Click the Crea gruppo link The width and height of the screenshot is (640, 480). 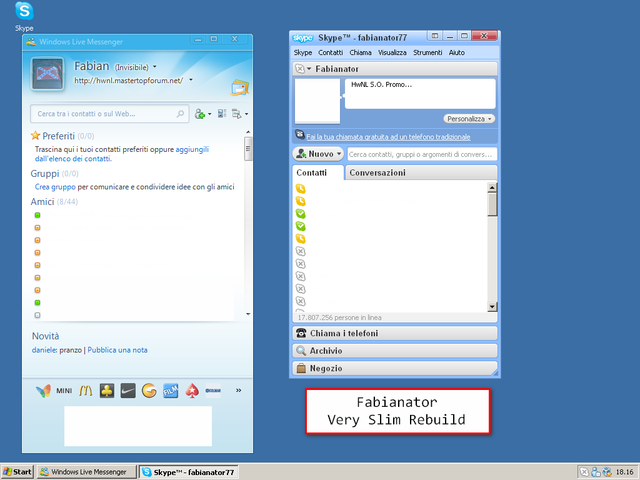55,187
